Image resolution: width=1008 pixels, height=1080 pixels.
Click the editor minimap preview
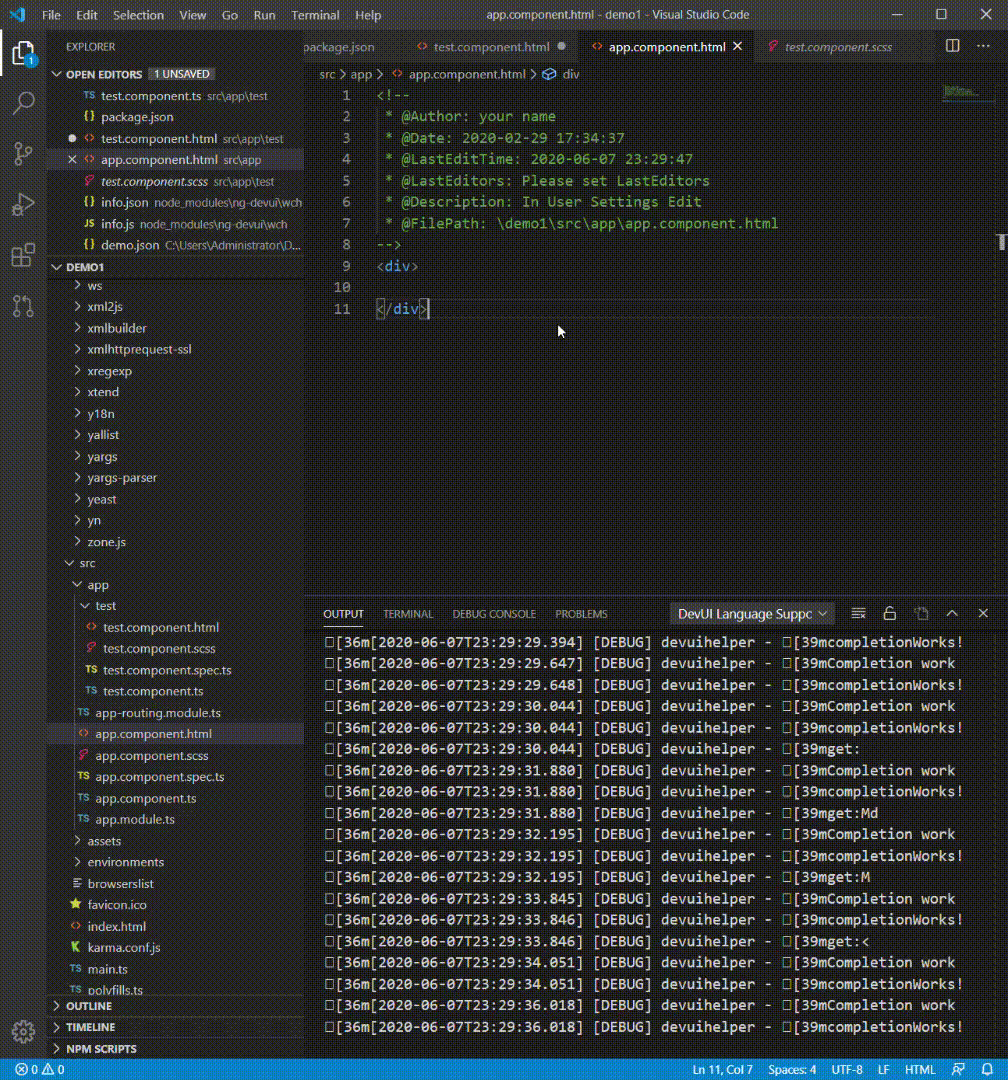click(962, 92)
